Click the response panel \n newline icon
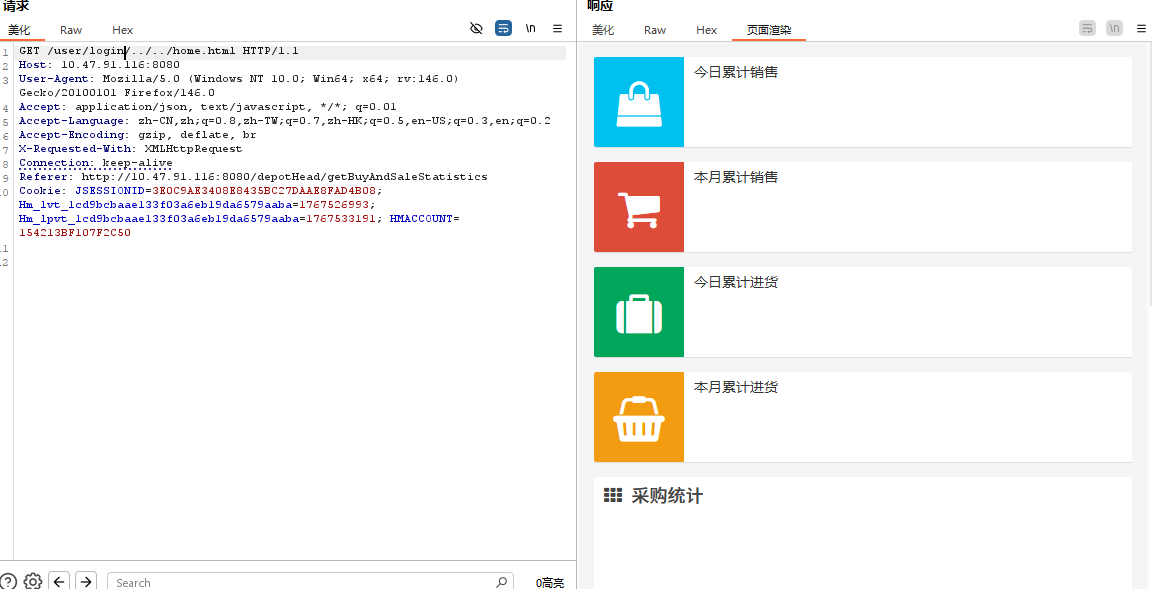1152x589 pixels. [1114, 29]
